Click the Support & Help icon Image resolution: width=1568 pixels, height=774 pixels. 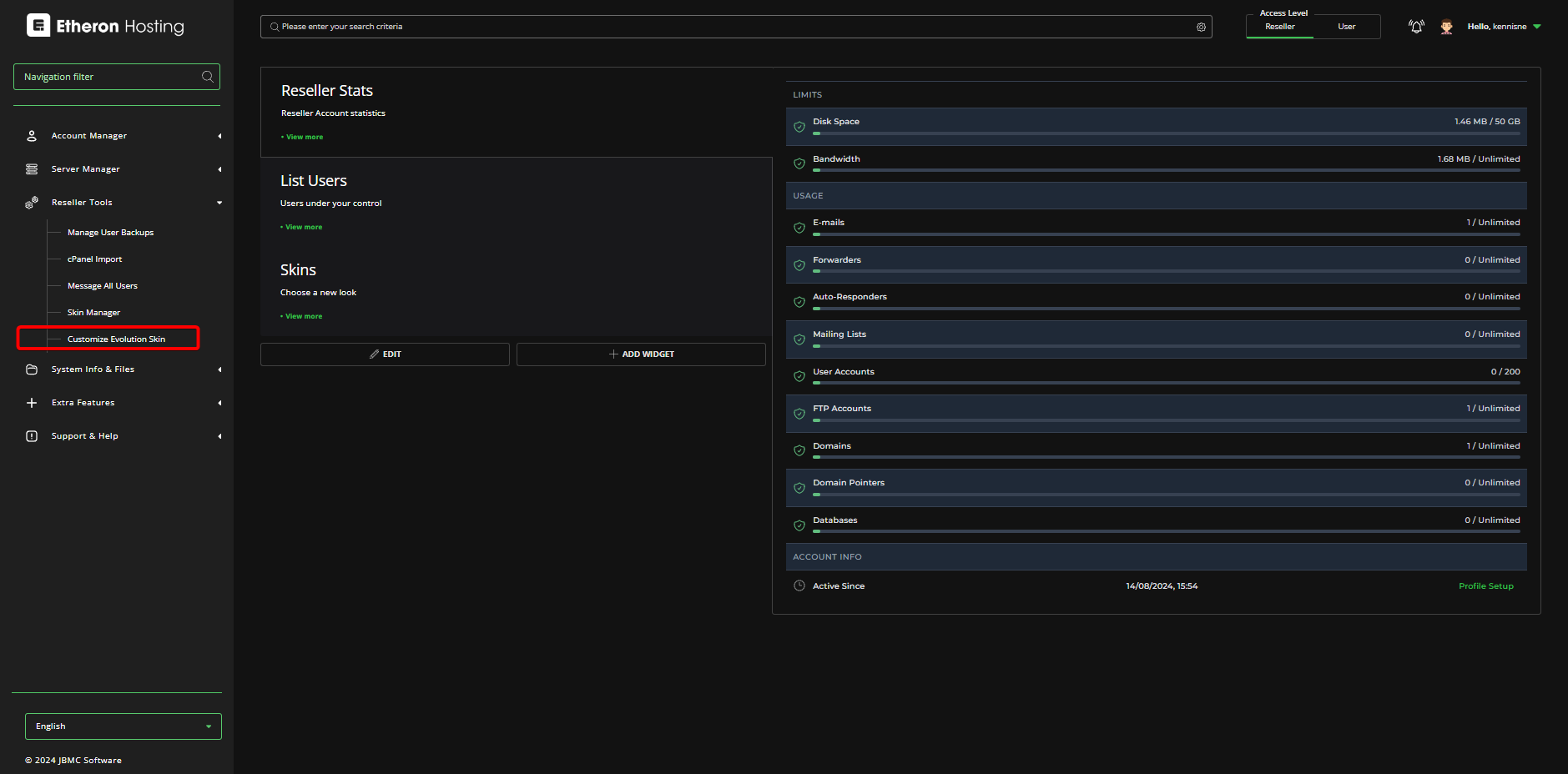click(x=32, y=436)
